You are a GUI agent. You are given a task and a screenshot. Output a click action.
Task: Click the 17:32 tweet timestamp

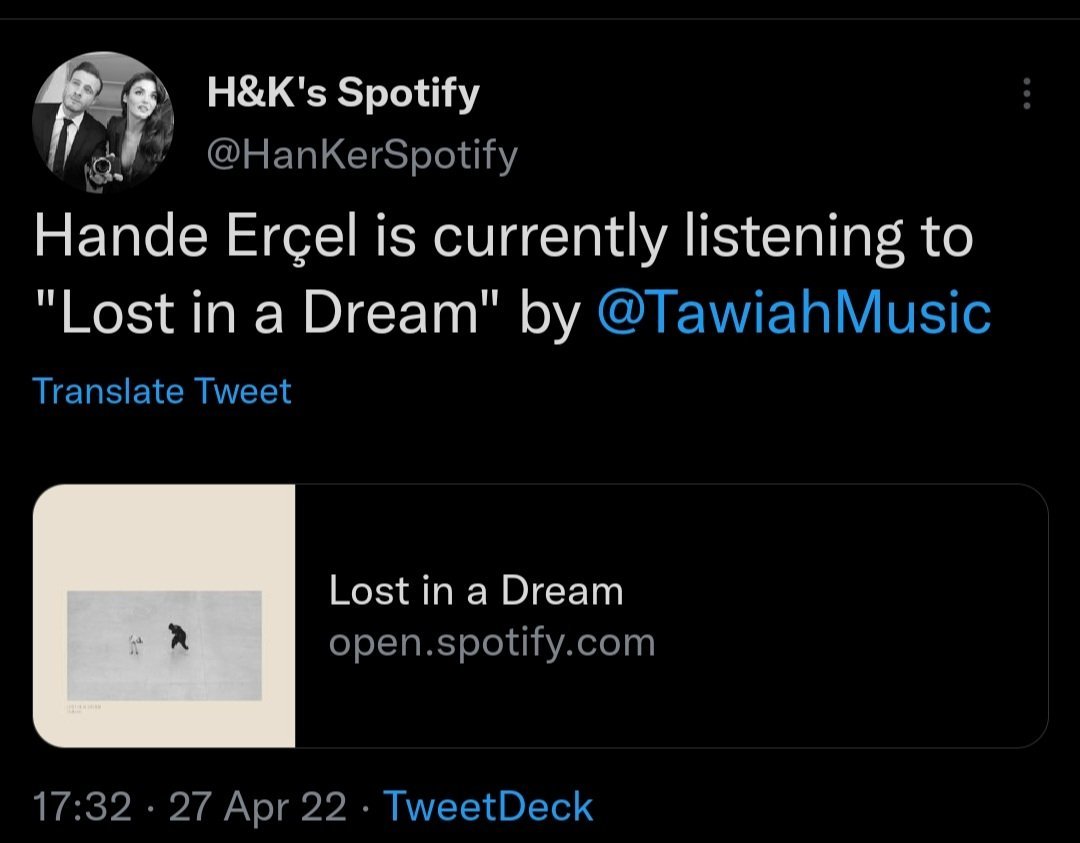coord(82,806)
